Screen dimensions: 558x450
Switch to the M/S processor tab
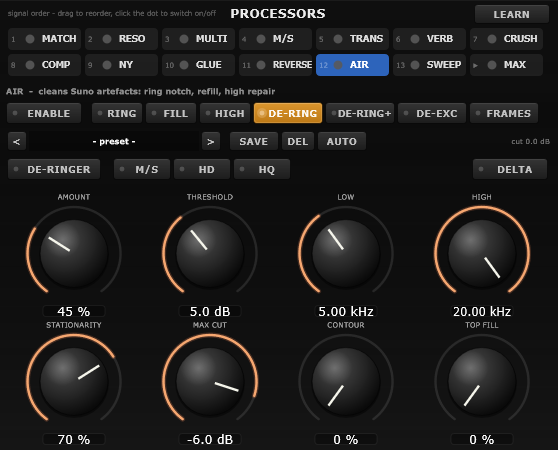click(x=275, y=39)
